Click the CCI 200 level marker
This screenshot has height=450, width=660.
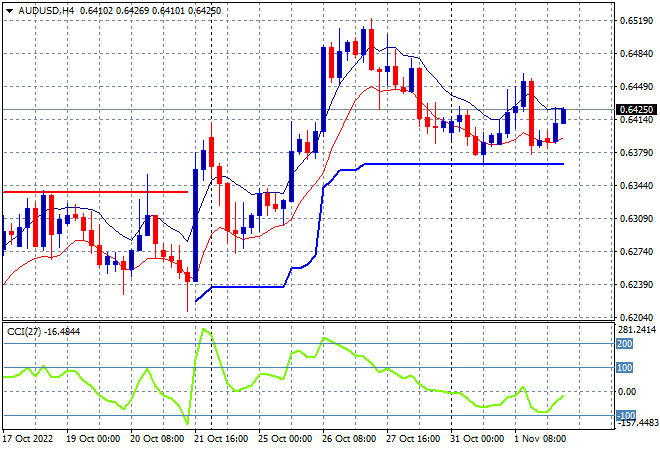625,344
